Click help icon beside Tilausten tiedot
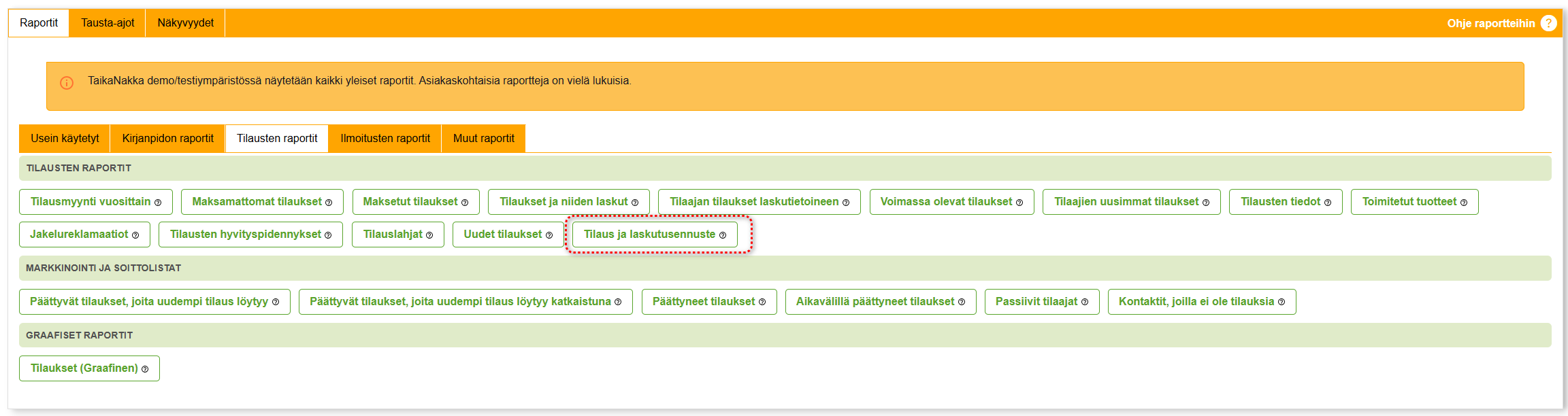The height and width of the screenshot is (416, 1568). (x=1328, y=203)
